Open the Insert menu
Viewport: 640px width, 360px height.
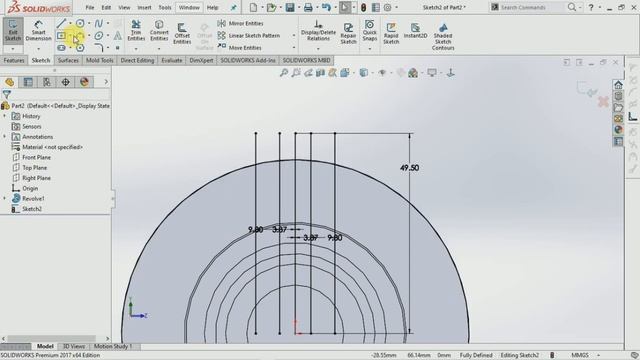click(144, 7)
